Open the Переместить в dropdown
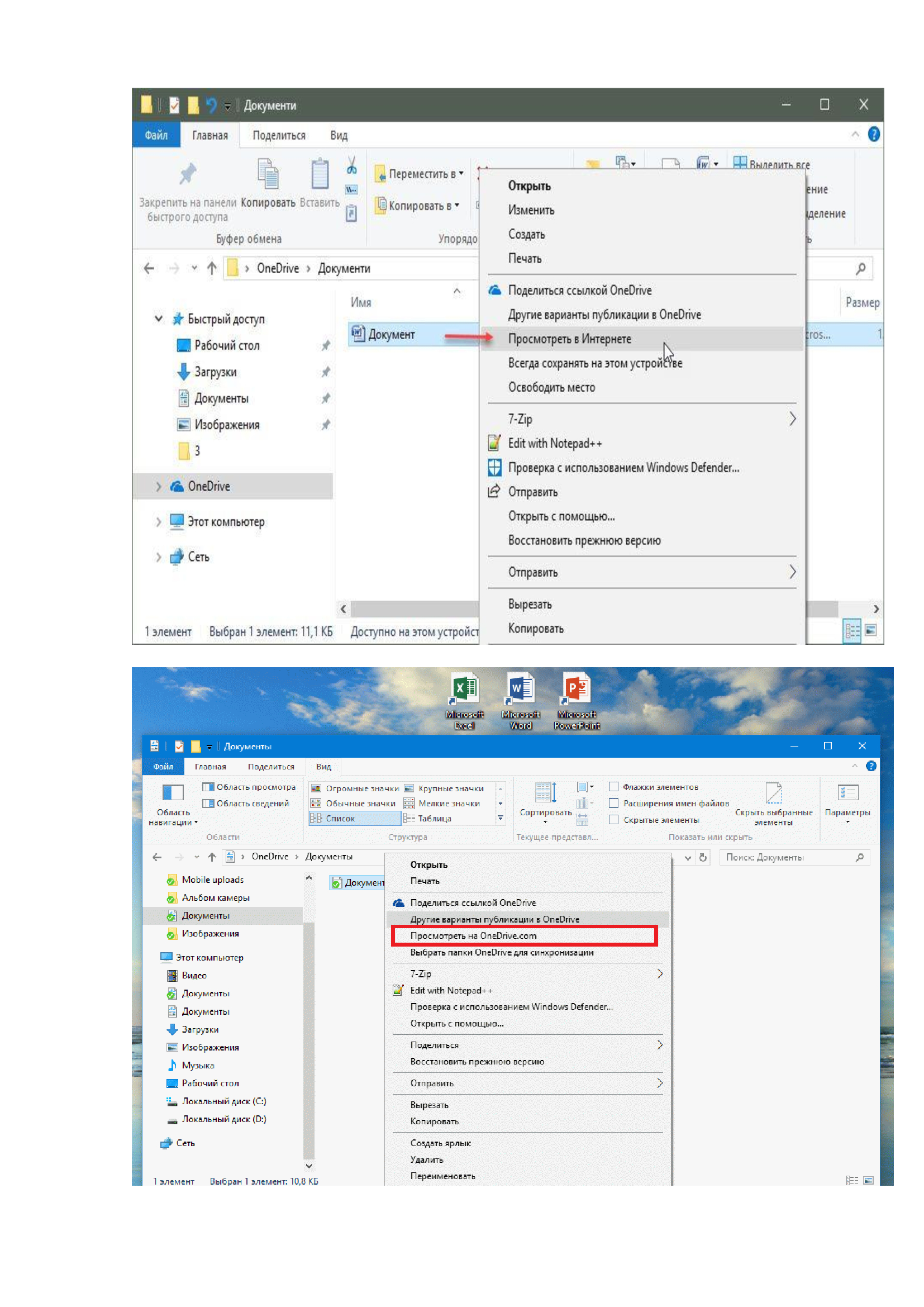 pos(420,174)
